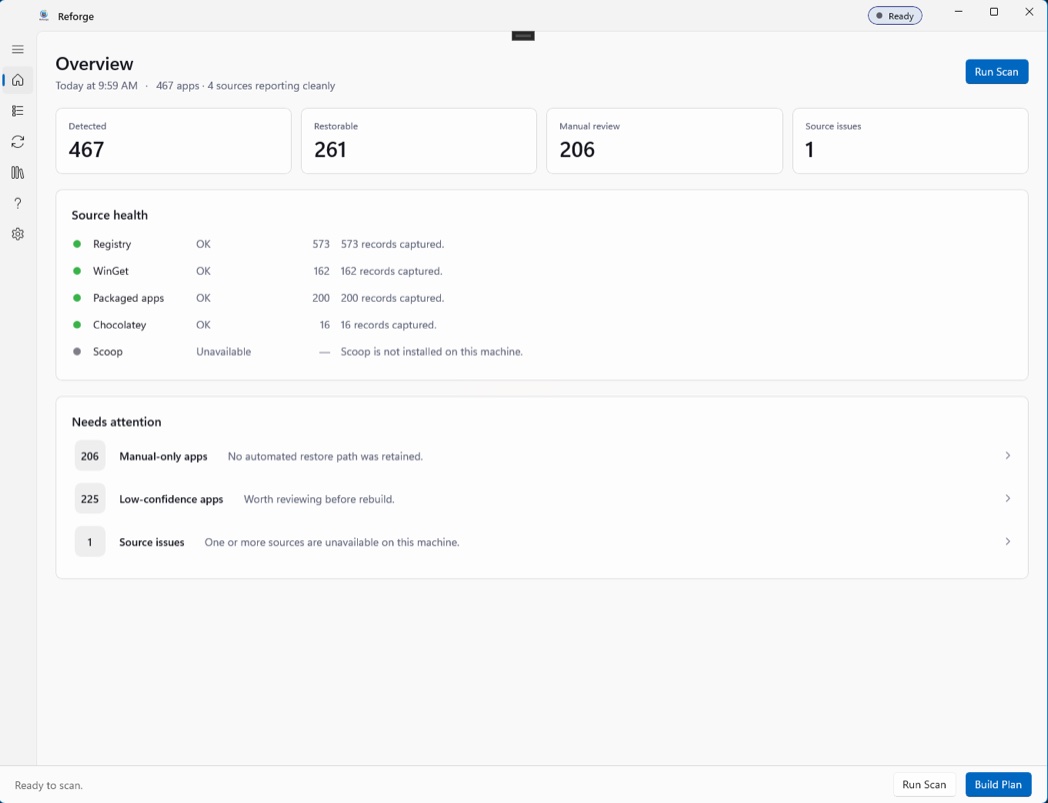The height and width of the screenshot is (803, 1048).
Task: Click 'Scoop is not installed on this machine.'
Action: point(432,352)
